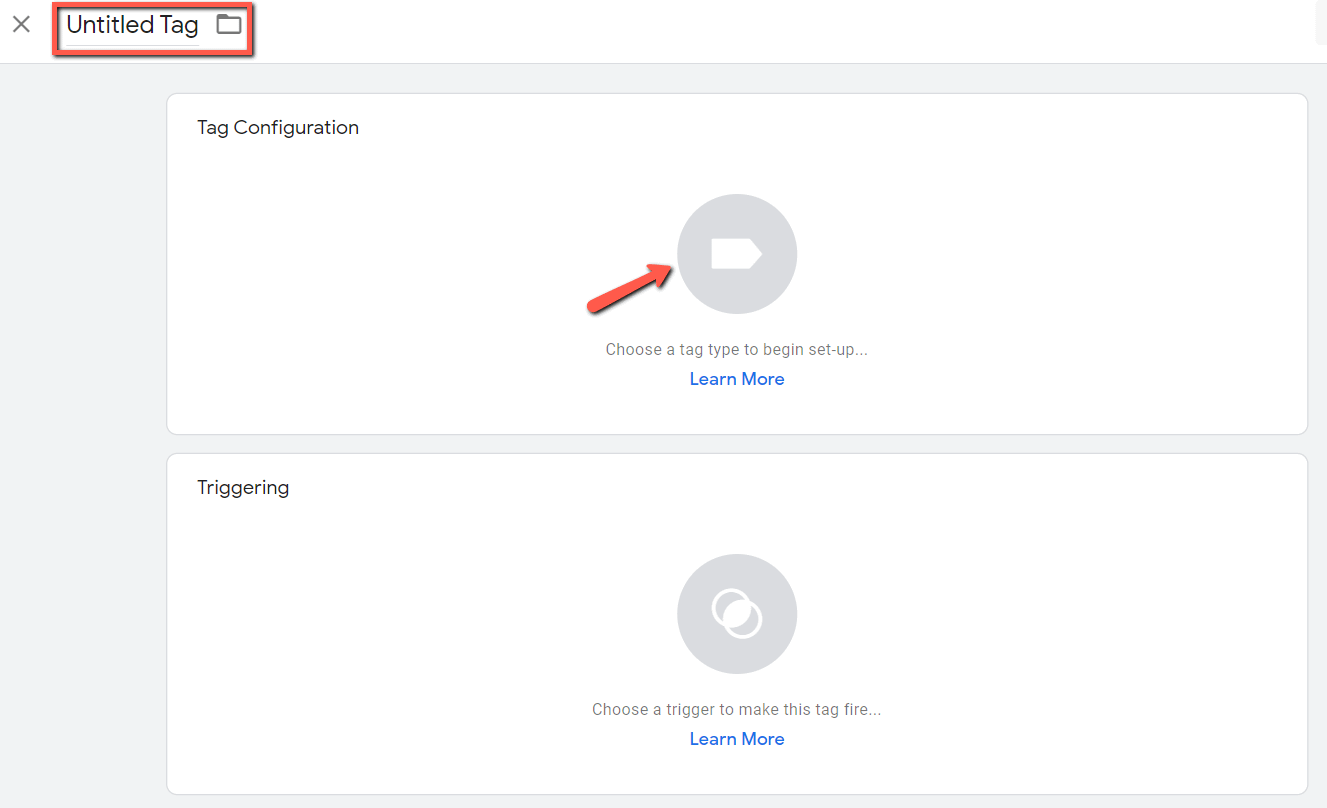Click the 'Choose a trigger to make this tag fire...' text
This screenshot has height=808, width=1327.
(737, 710)
